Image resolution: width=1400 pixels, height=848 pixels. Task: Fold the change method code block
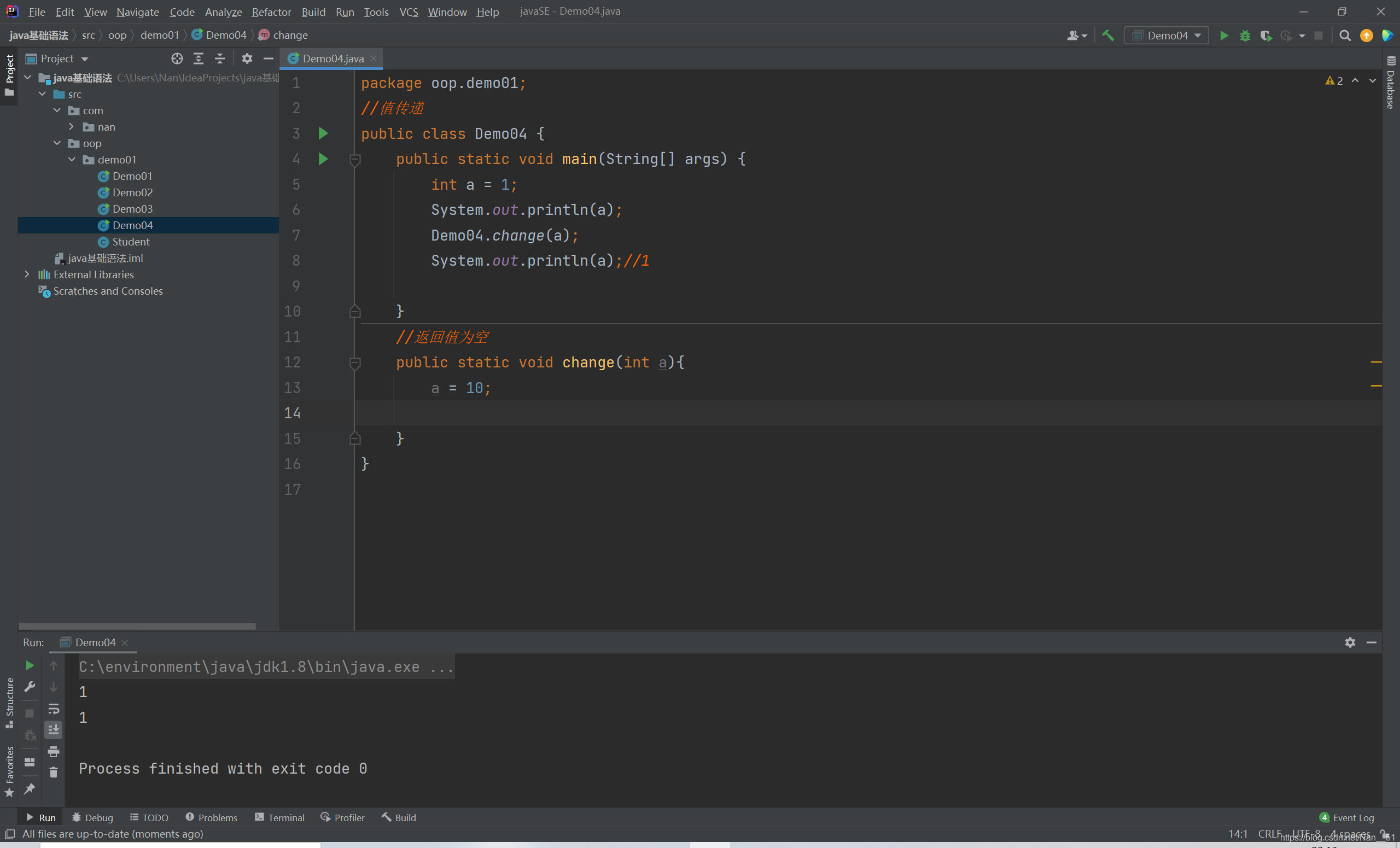pos(354,363)
